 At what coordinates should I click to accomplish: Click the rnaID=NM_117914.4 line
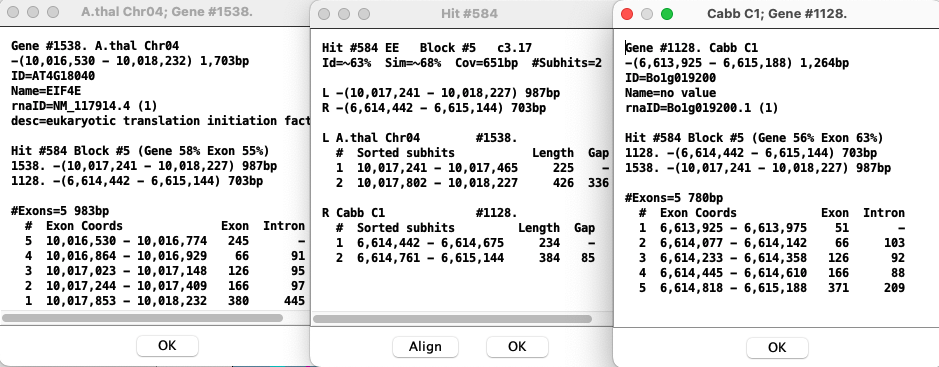[84, 106]
